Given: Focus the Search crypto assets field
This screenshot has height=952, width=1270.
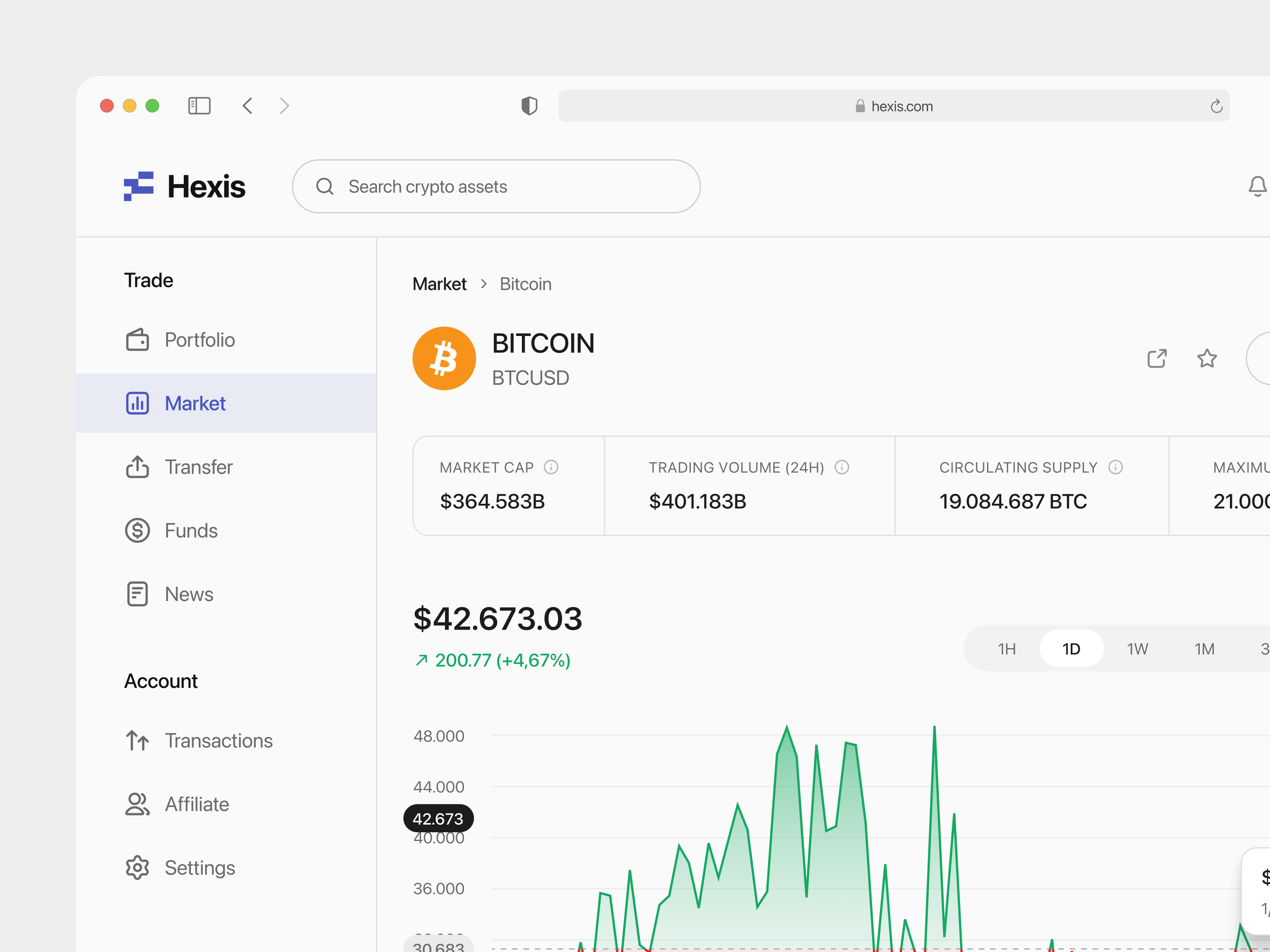Looking at the screenshot, I should coord(496,186).
